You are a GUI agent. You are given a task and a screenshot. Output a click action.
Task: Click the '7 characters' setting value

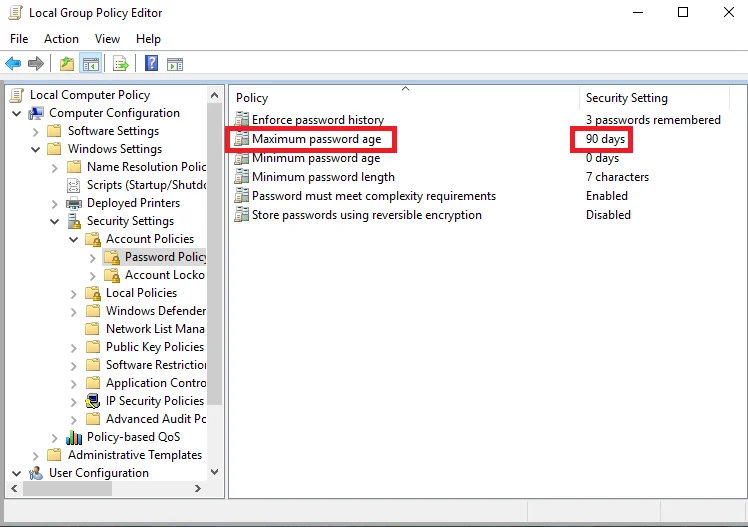coord(617,177)
